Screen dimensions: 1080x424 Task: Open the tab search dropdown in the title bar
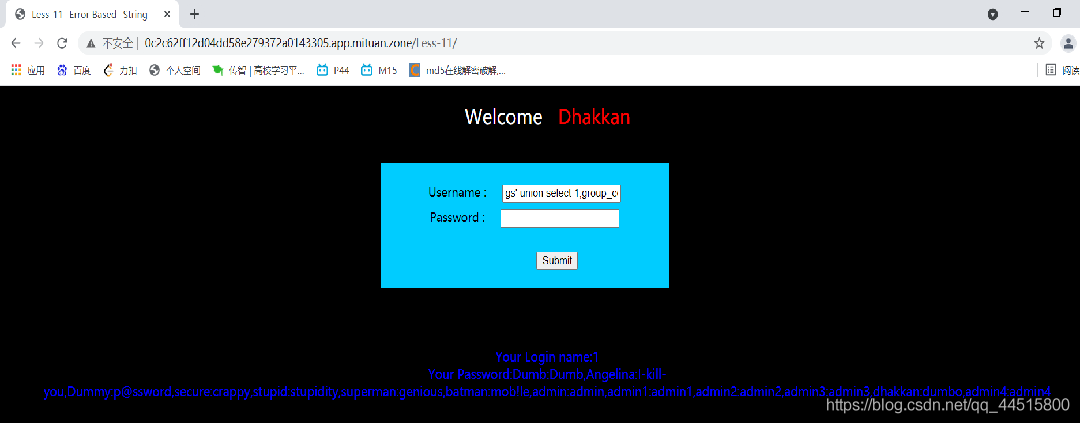coord(993,14)
